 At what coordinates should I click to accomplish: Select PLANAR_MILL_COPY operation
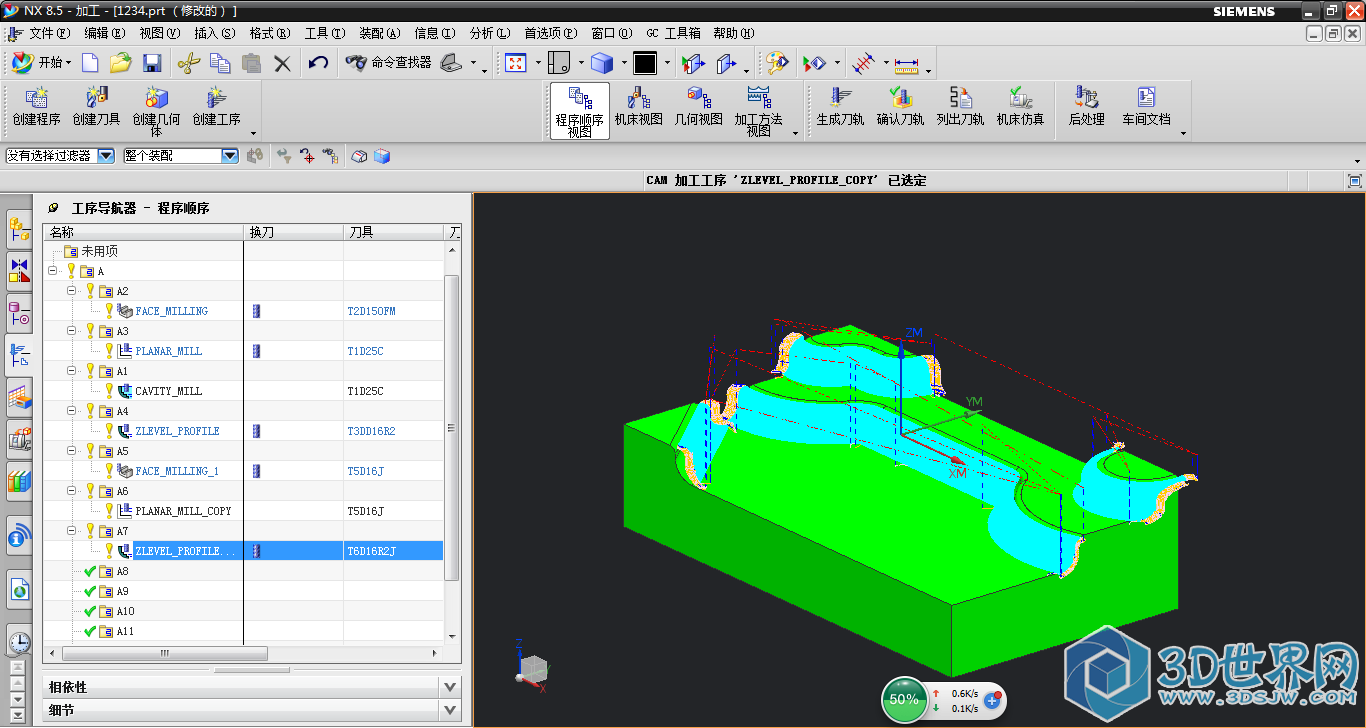[183, 511]
